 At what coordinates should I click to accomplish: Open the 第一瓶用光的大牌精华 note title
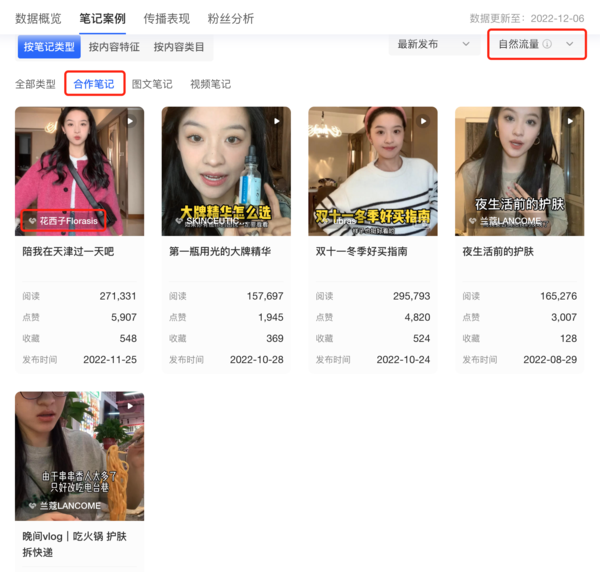point(220,252)
